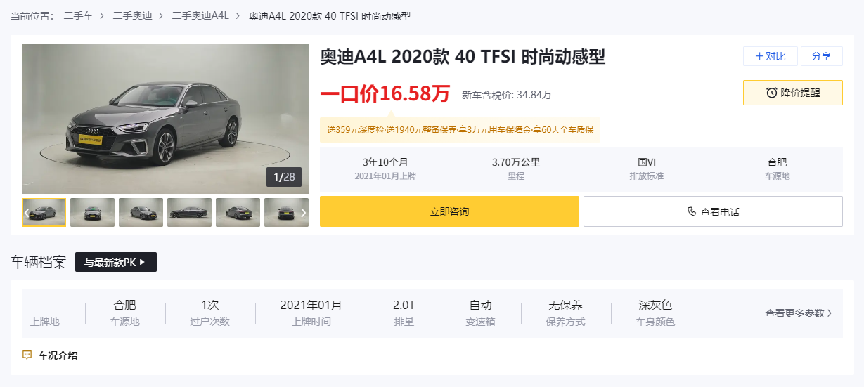This screenshot has height=387, width=864.
Task: Select the second car thumbnail
Action: pos(93,212)
